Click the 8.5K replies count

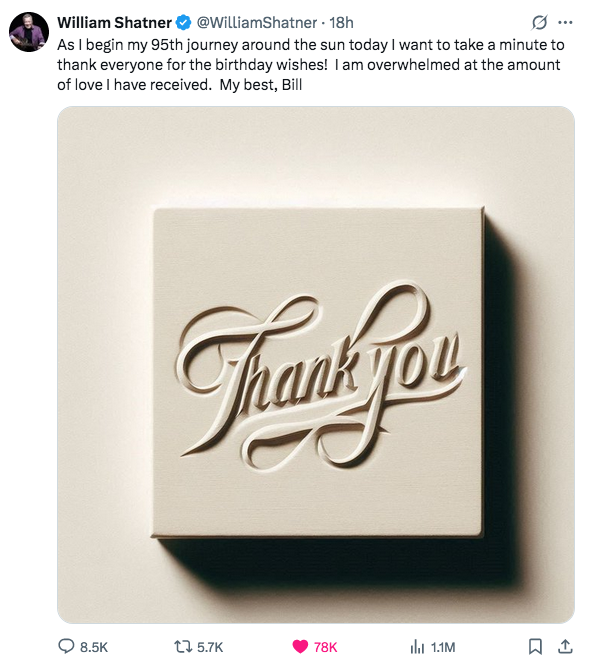(x=94, y=647)
